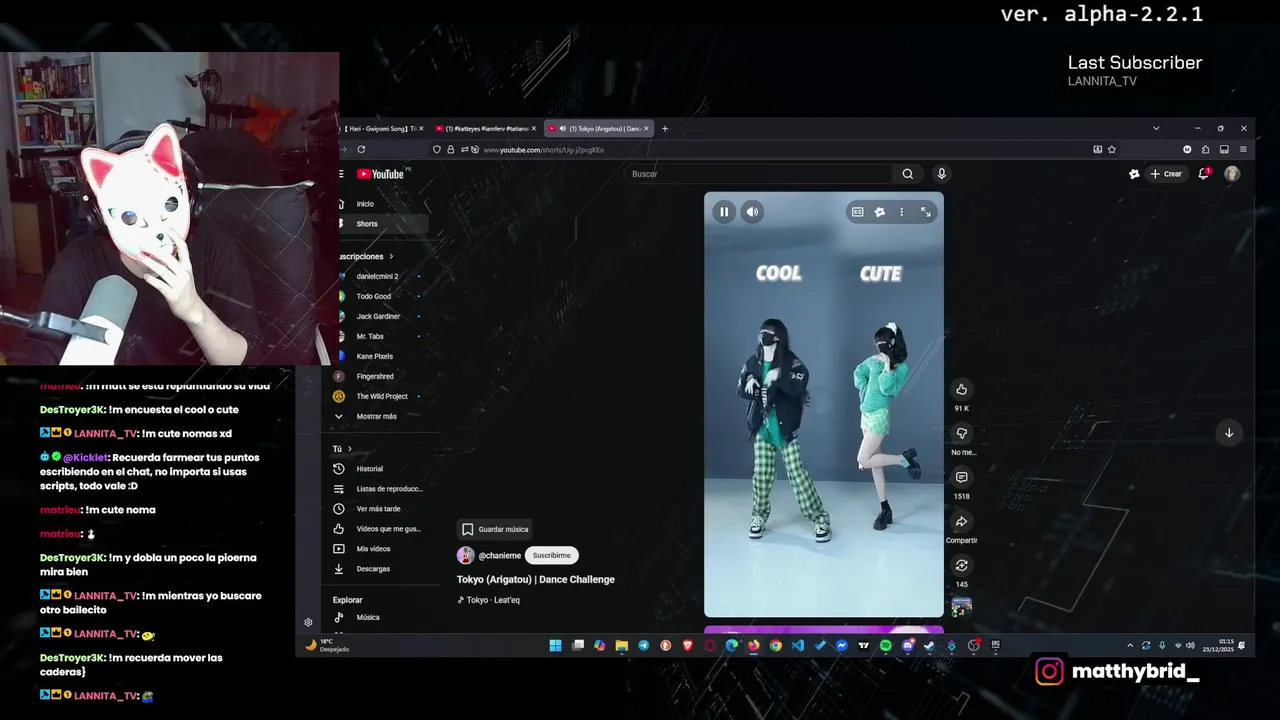Open the comments showing 1518
This screenshot has width=1280, height=720.
tap(961, 477)
